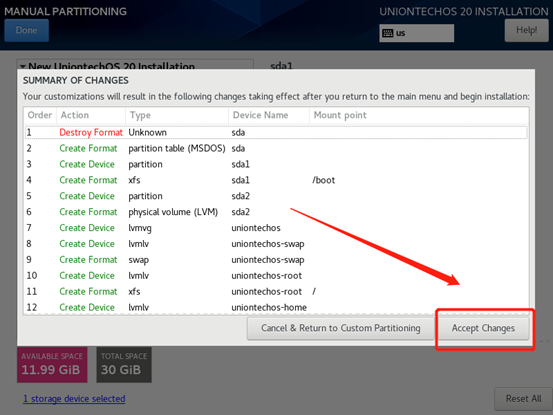This screenshot has width=553, height=415.
Task: Click Cancel & Return to Custom Partitioning
Action: [x=341, y=328]
